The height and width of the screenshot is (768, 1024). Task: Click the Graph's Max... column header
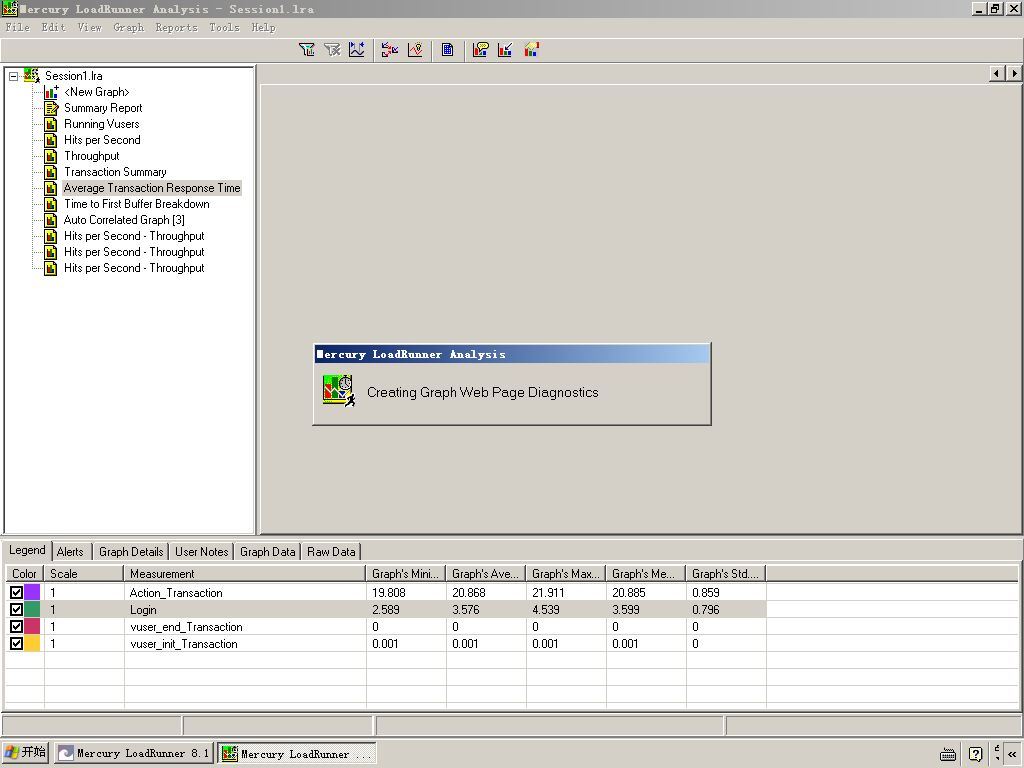[566, 573]
